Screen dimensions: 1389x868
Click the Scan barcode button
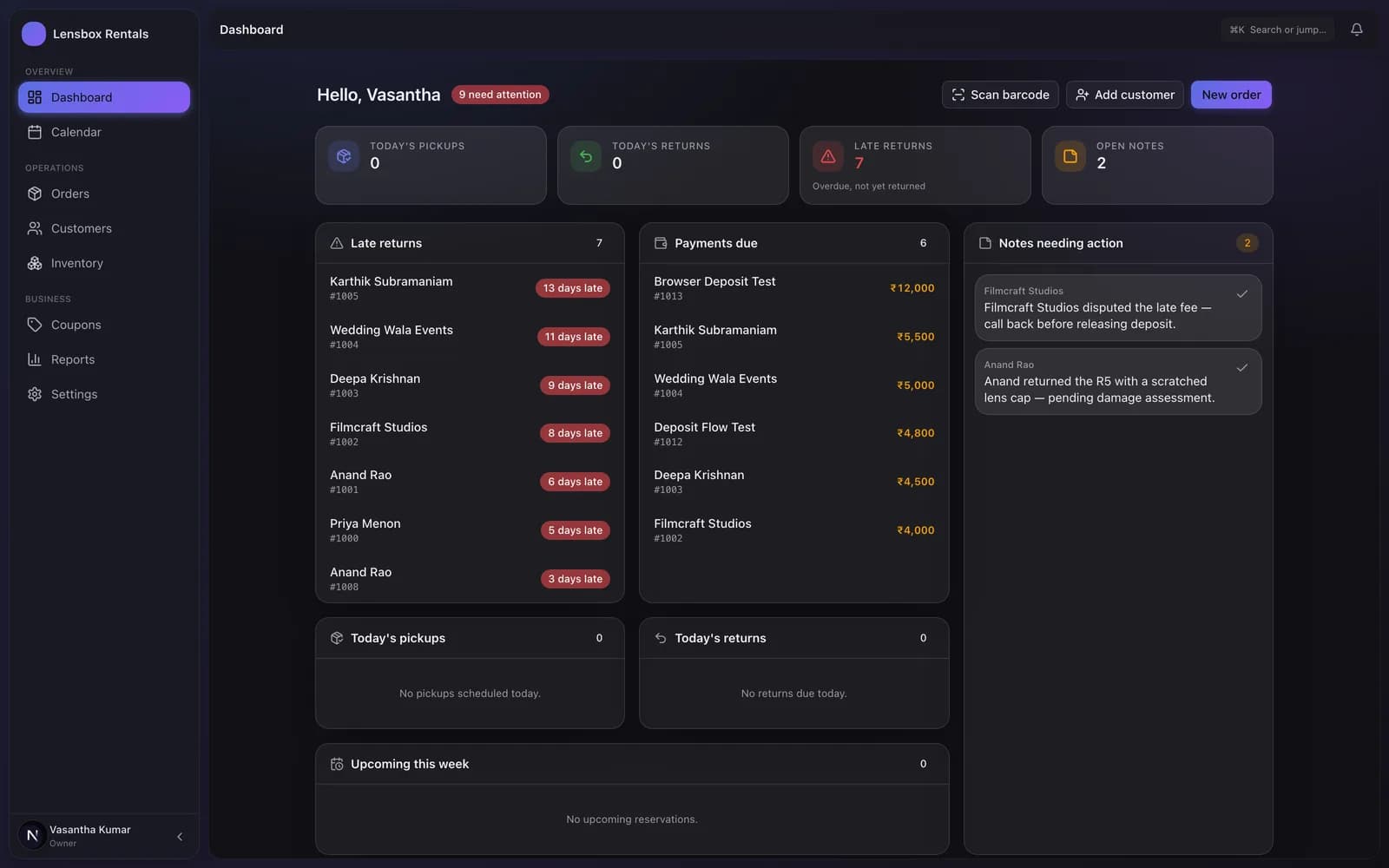1000,95
